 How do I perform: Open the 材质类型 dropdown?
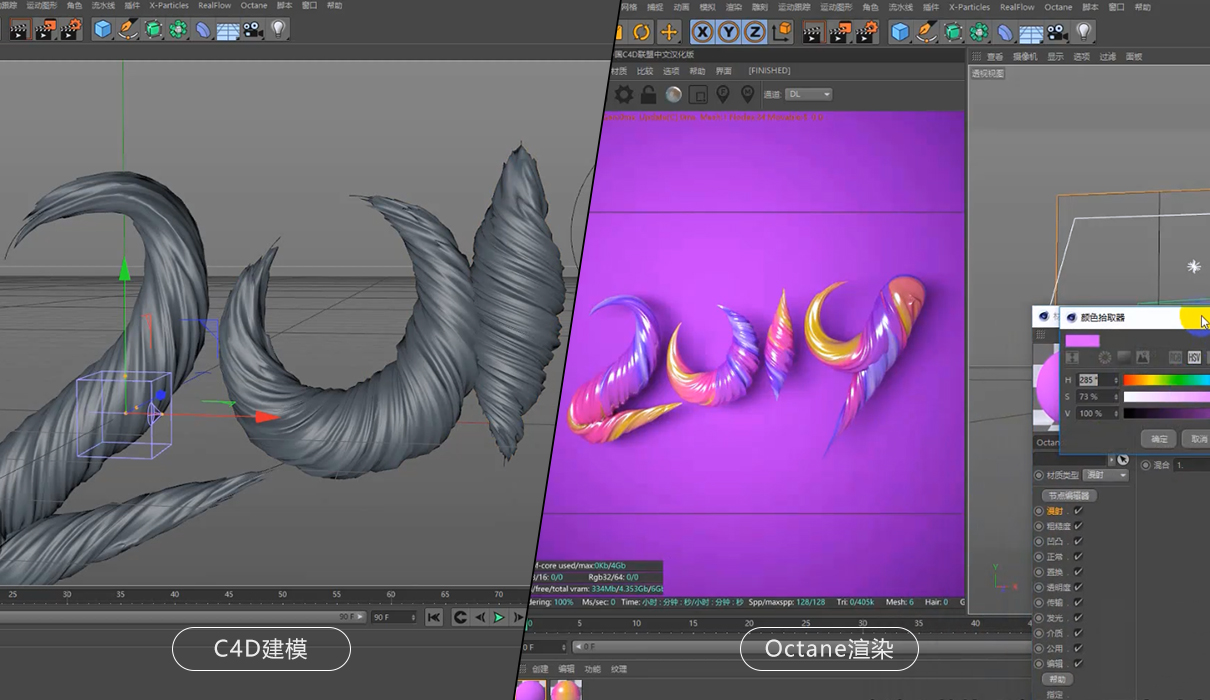click(1107, 475)
